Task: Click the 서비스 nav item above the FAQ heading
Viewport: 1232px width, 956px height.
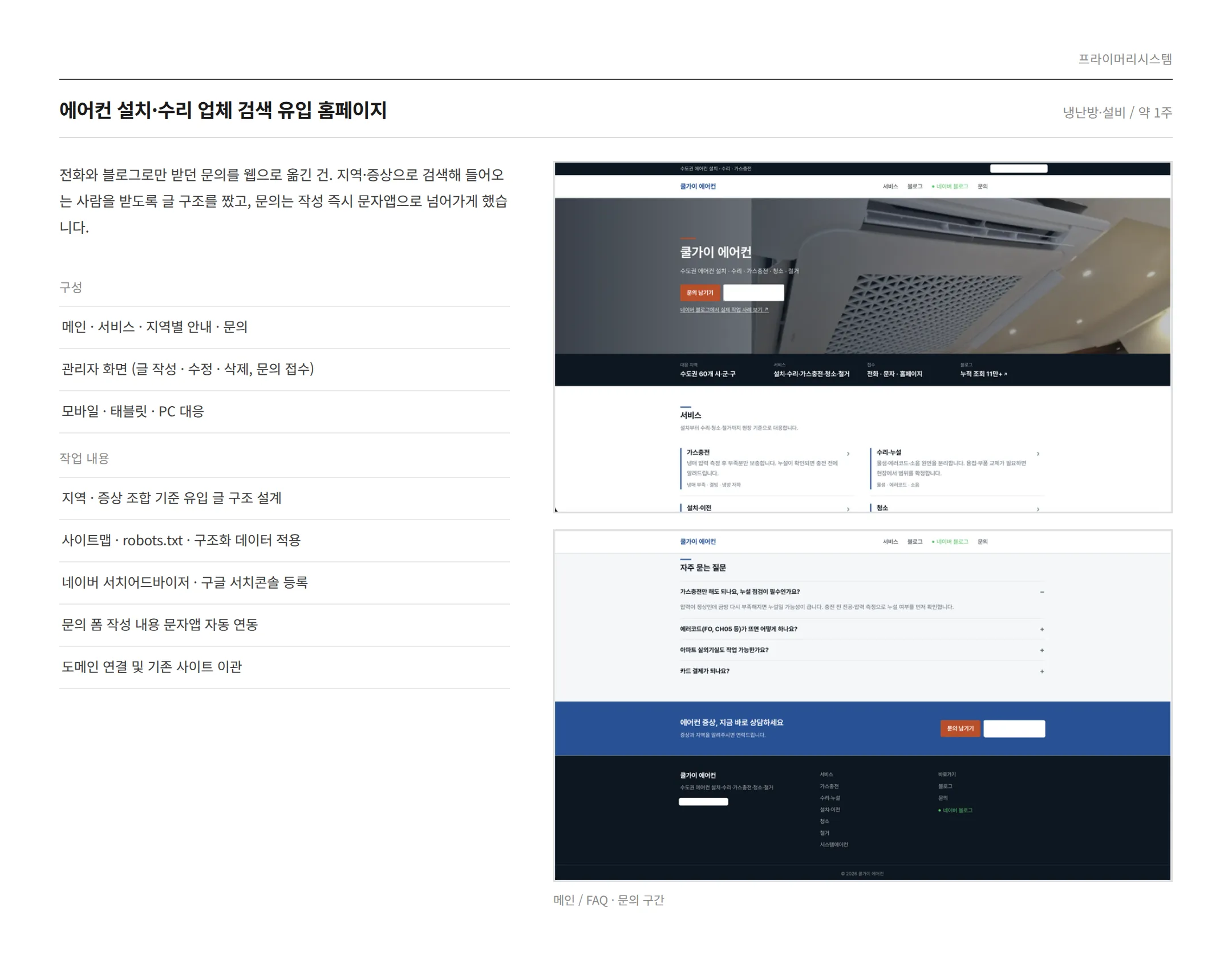Action: click(x=890, y=542)
